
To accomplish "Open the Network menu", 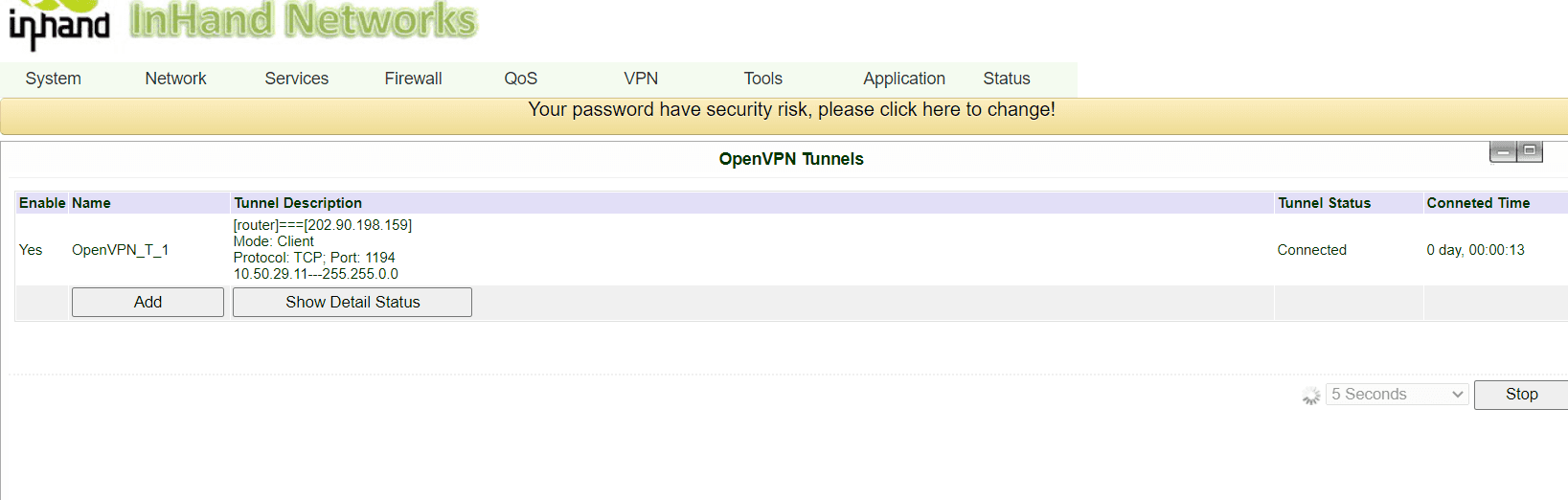I will [x=175, y=79].
